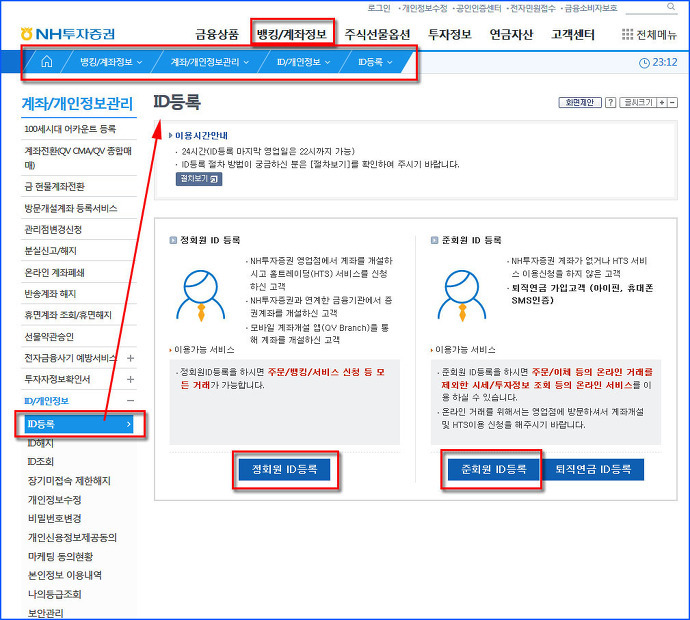Click the 준회원 ID등록 button

[493, 470]
